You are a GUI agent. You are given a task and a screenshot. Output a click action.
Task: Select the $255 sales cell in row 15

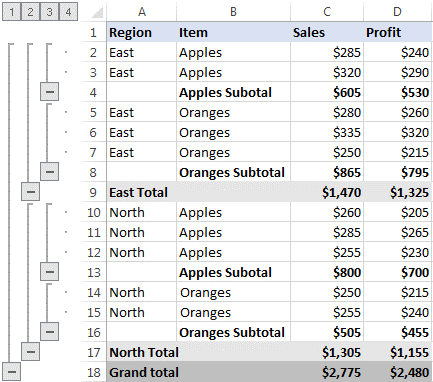327,312
